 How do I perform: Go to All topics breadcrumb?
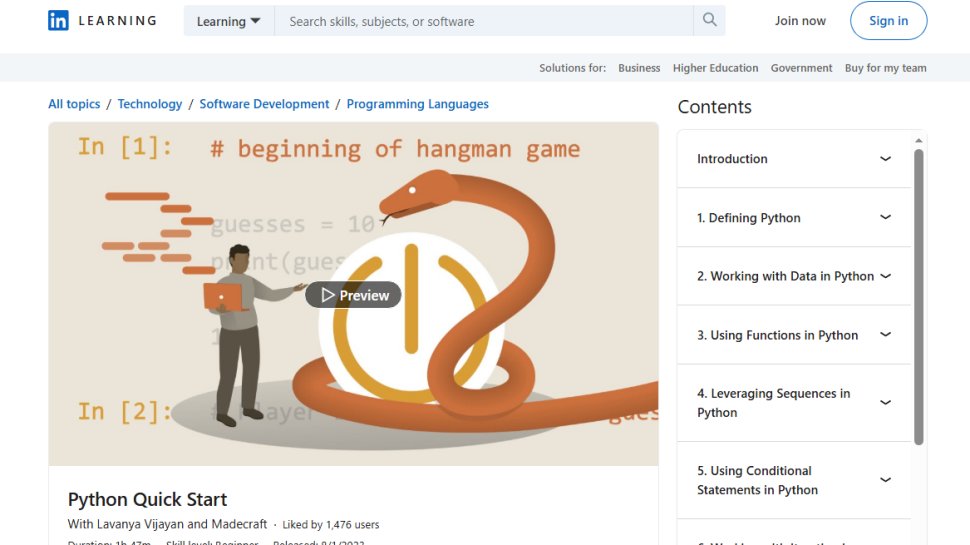[74, 104]
